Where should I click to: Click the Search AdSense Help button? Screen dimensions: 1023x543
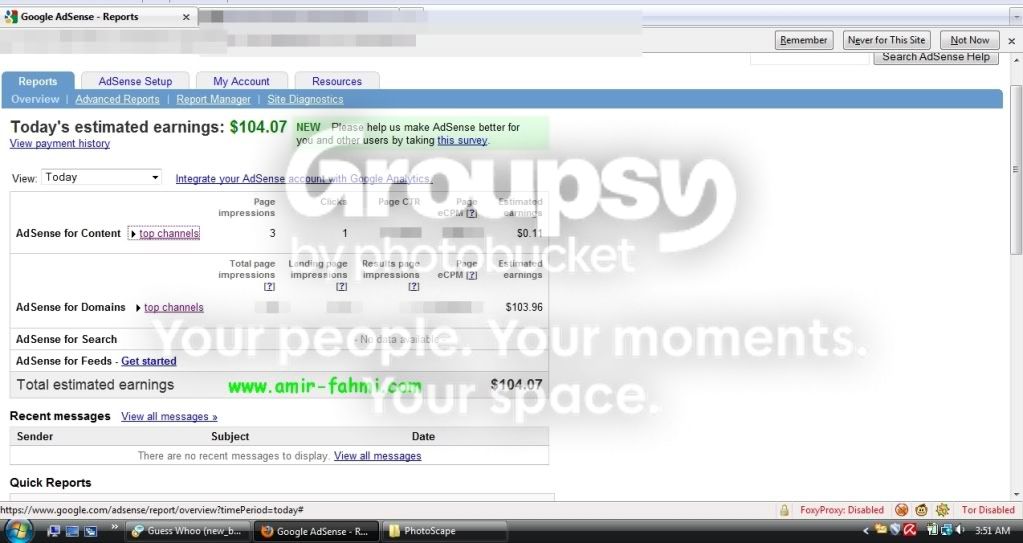click(936, 57)
